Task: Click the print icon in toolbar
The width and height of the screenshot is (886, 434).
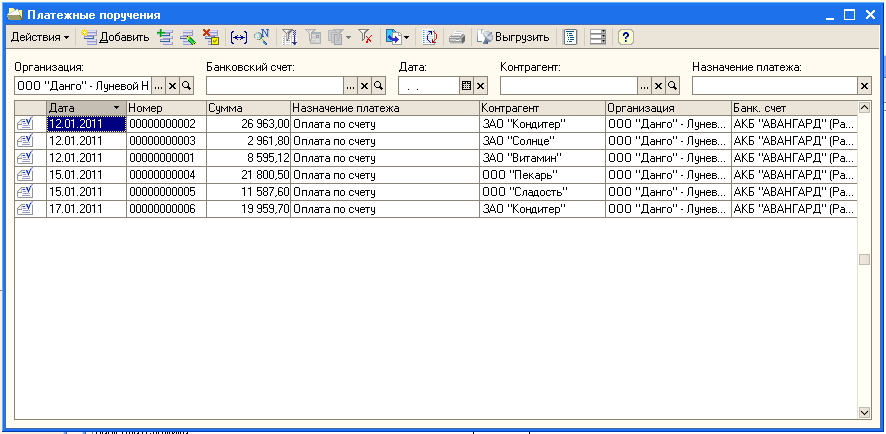Action: coord(457,37)
